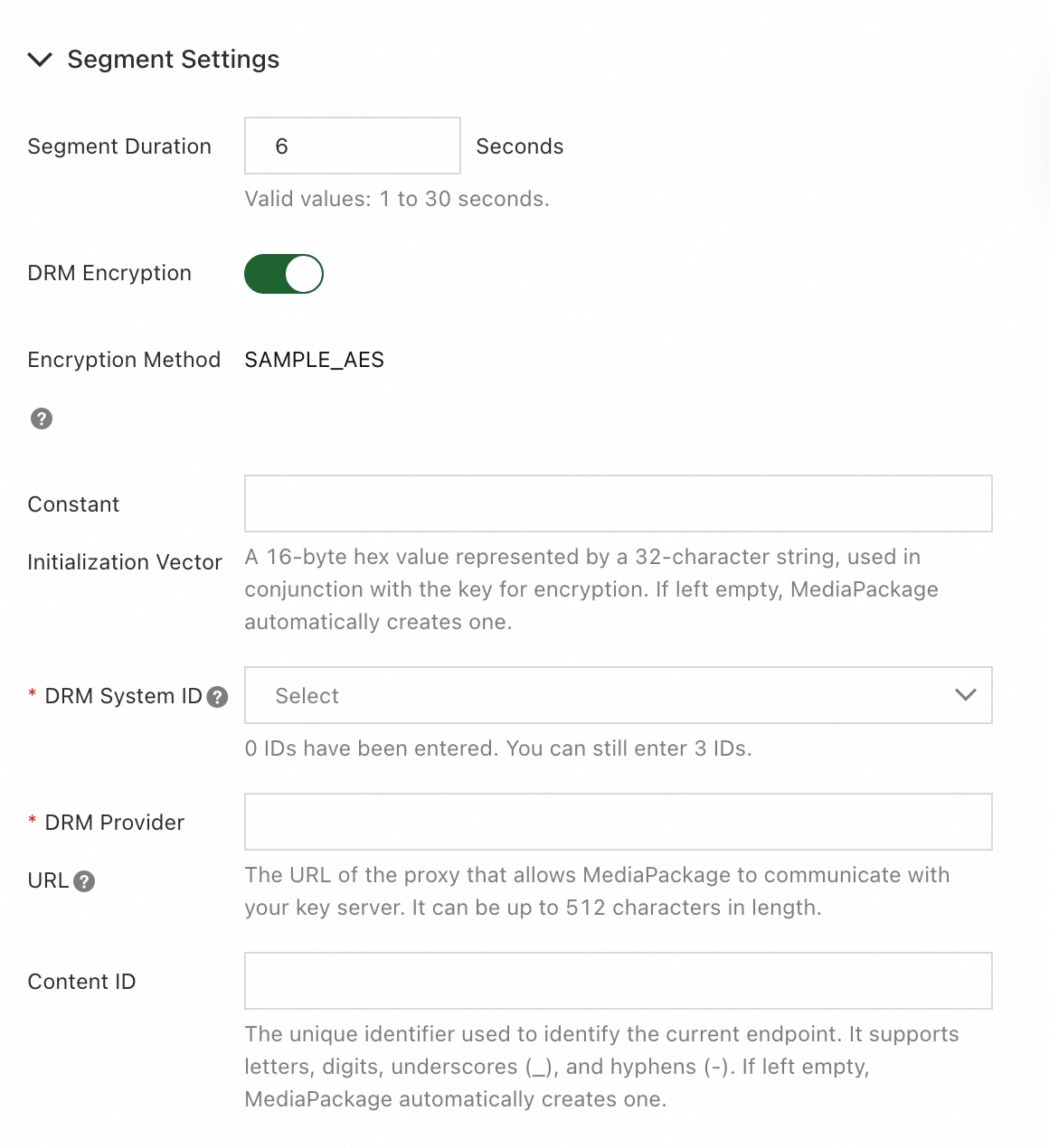Click the DRM System ID label text

123,696
